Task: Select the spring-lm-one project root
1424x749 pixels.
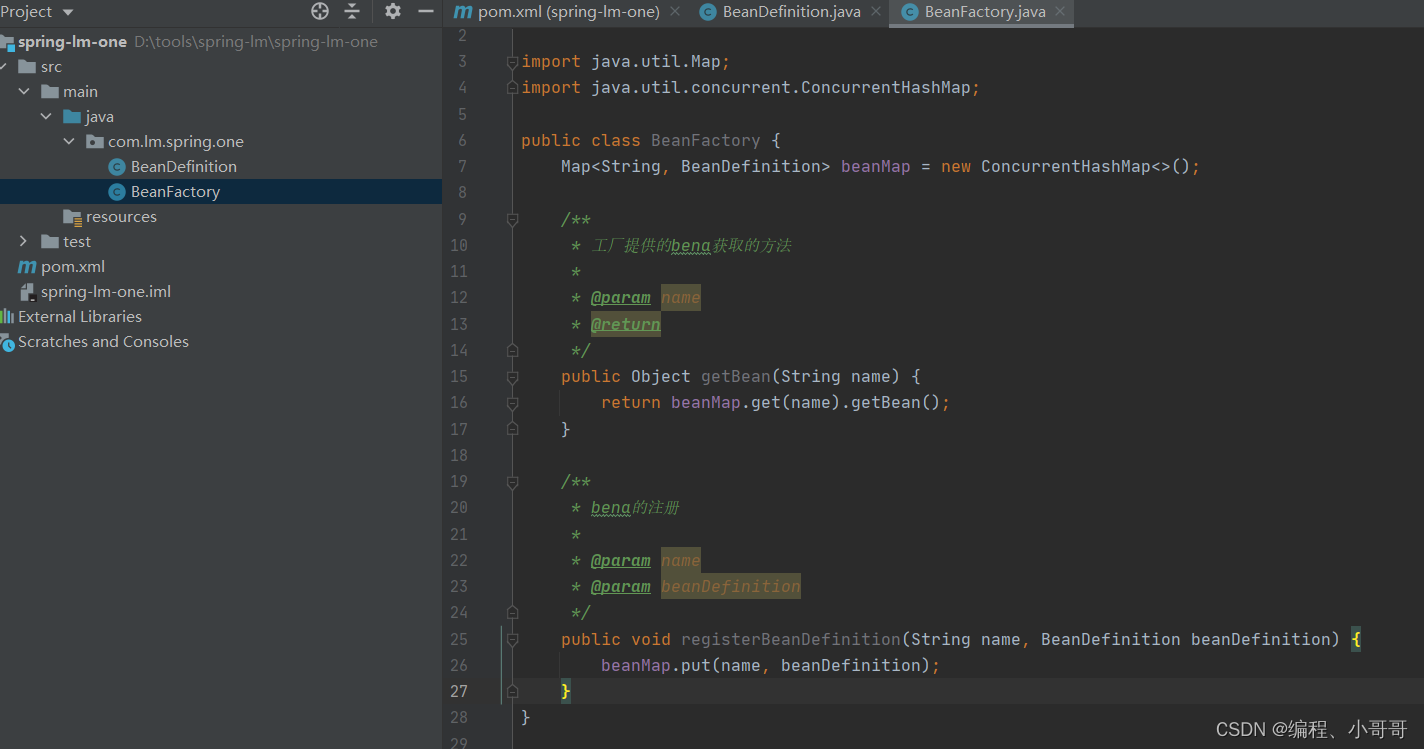Action: coord(72,42)
